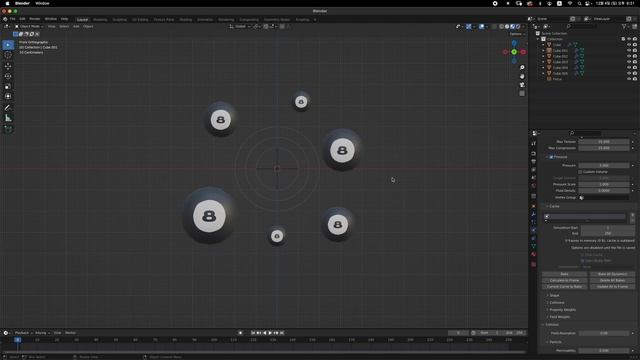Screen dimensions: 640x360
Task: Select the 3D Cursor tool
Action: pyautogui.click(x=8, y=56)
